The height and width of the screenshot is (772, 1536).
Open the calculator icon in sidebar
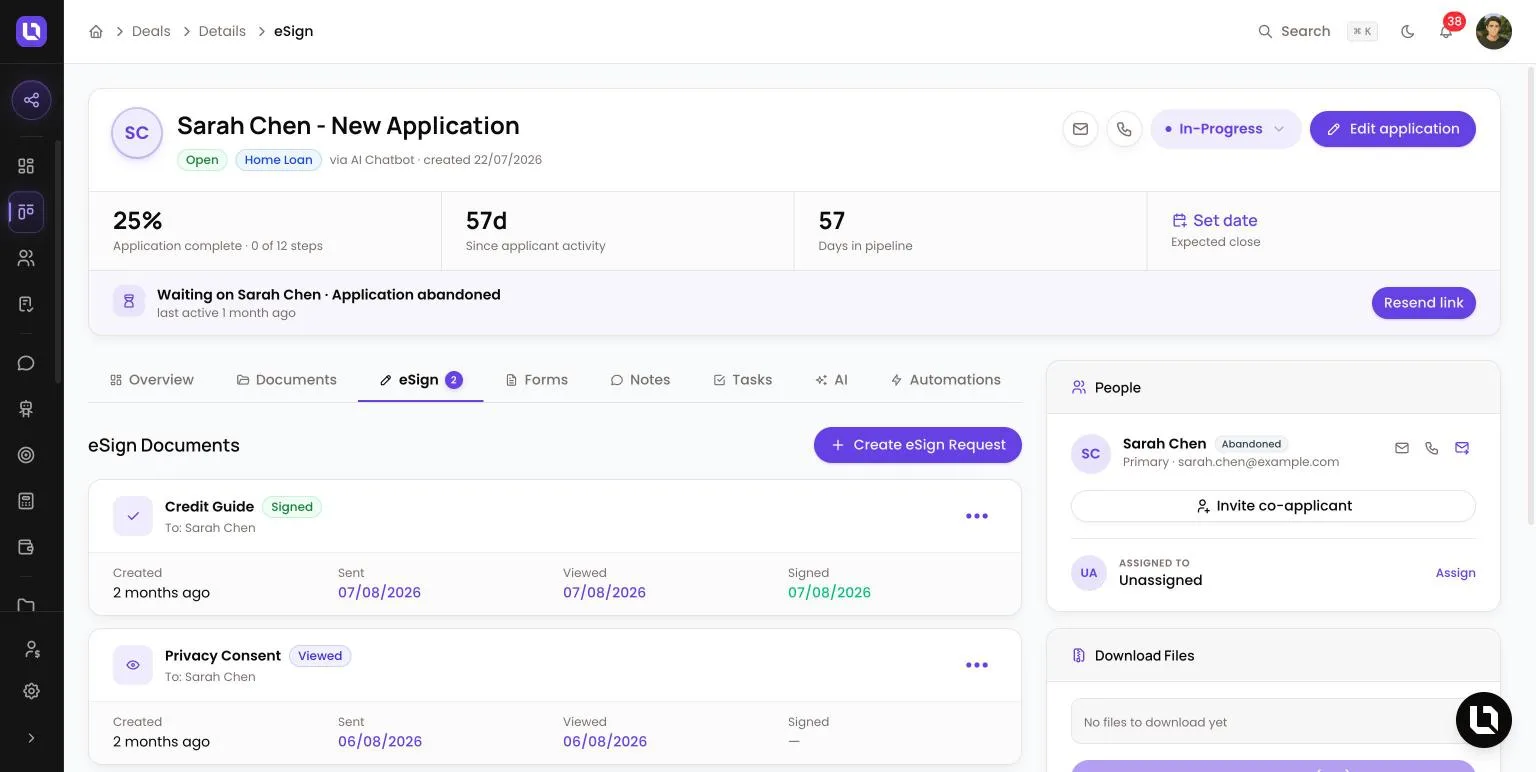(x=26, y=501)
